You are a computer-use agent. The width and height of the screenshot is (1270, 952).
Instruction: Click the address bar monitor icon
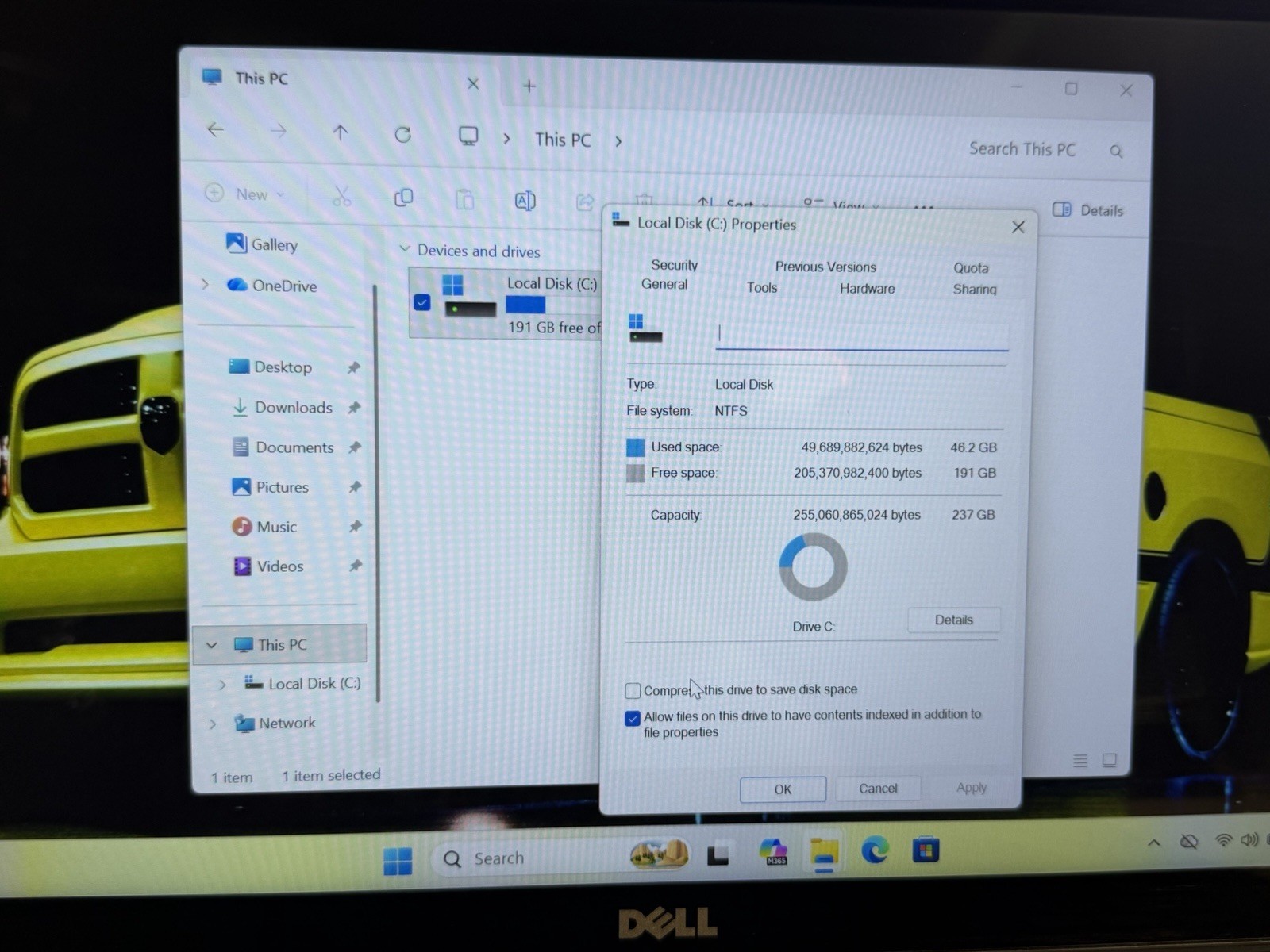(468, 136)
